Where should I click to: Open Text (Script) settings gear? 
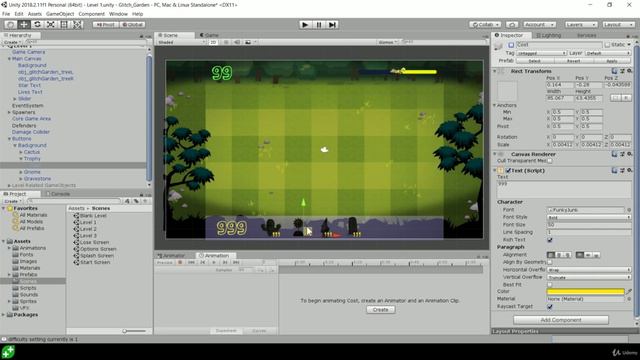[x=629, y=170]
